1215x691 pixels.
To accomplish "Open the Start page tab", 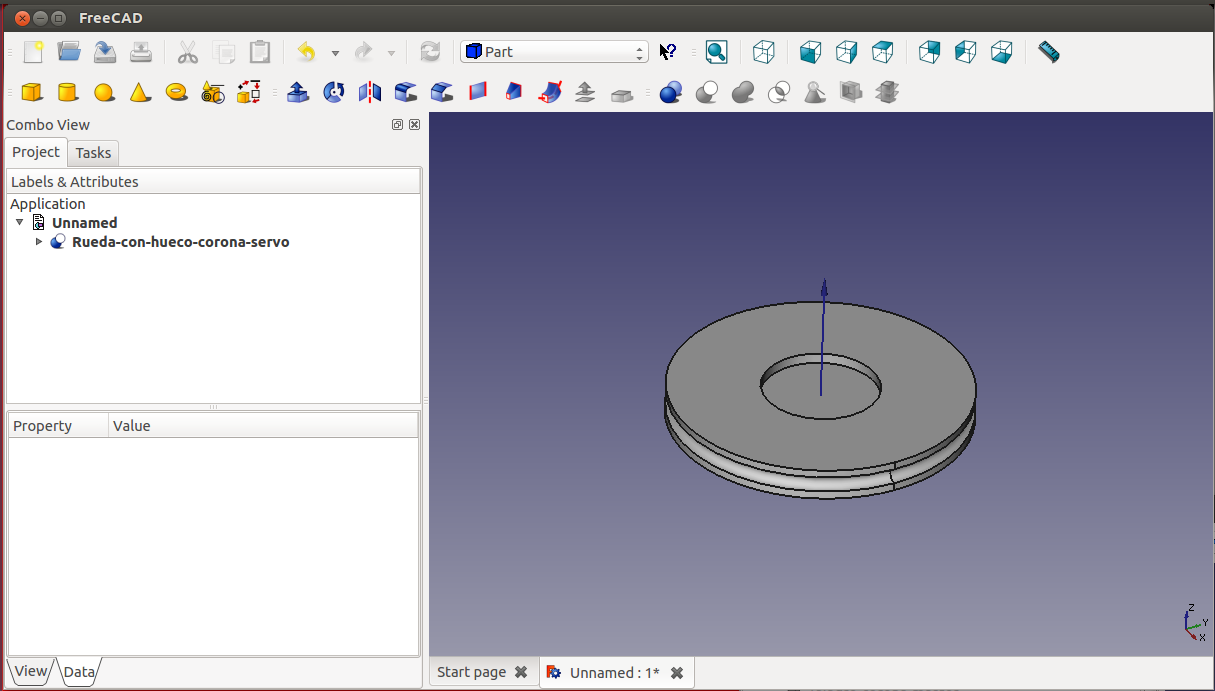I will (x=471, y=672).
